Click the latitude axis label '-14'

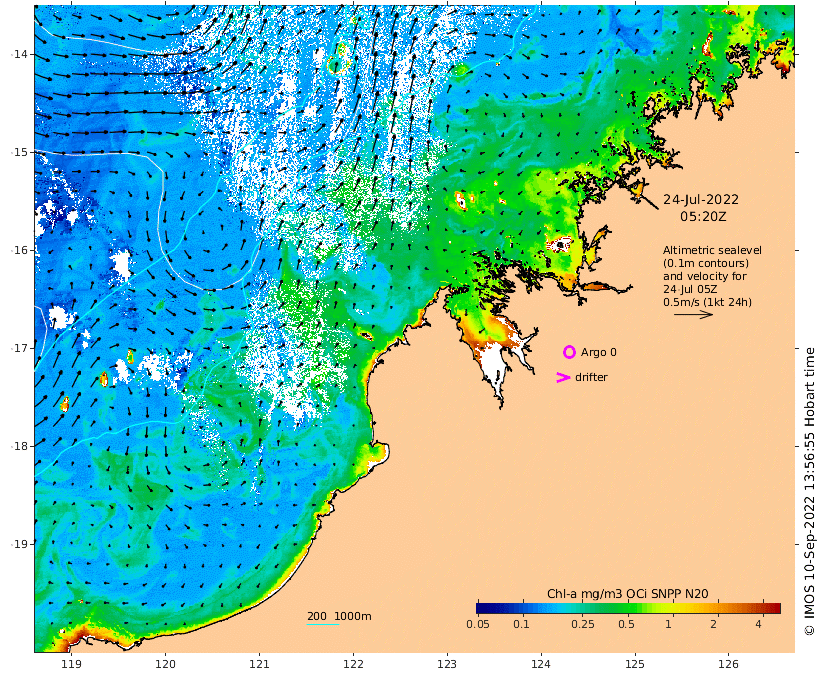pyautogui.click(x=20, y=54)
